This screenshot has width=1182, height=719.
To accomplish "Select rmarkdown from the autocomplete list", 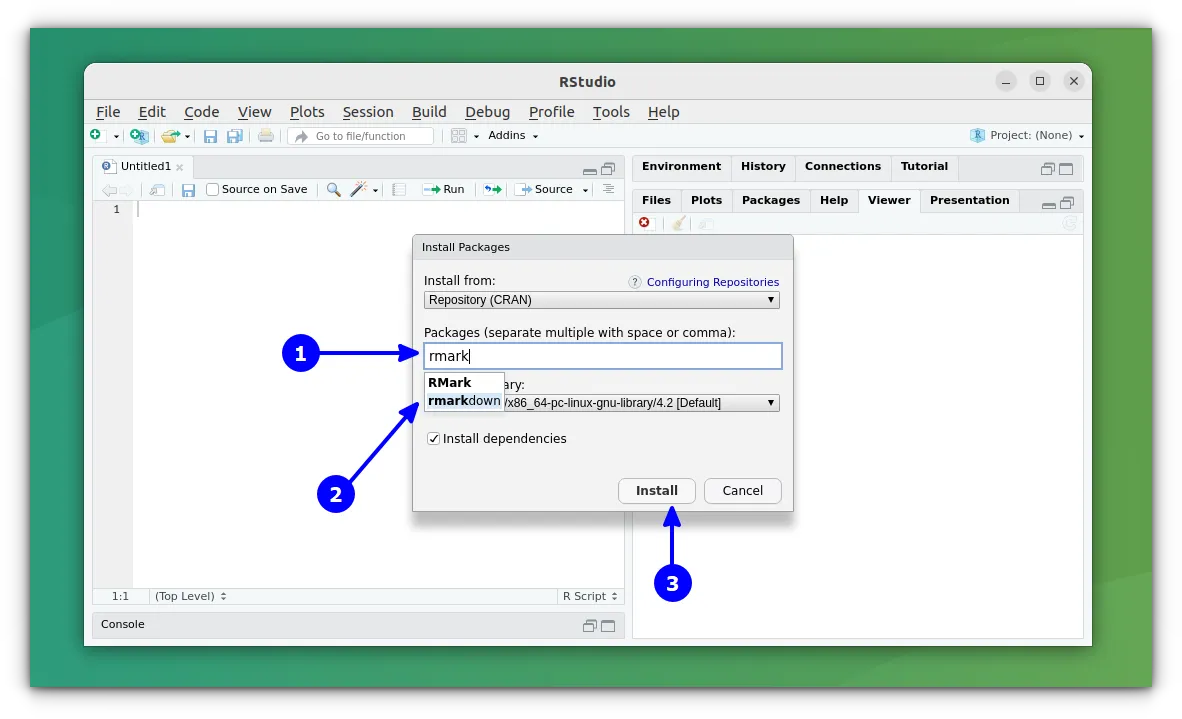I will [464, 401].
